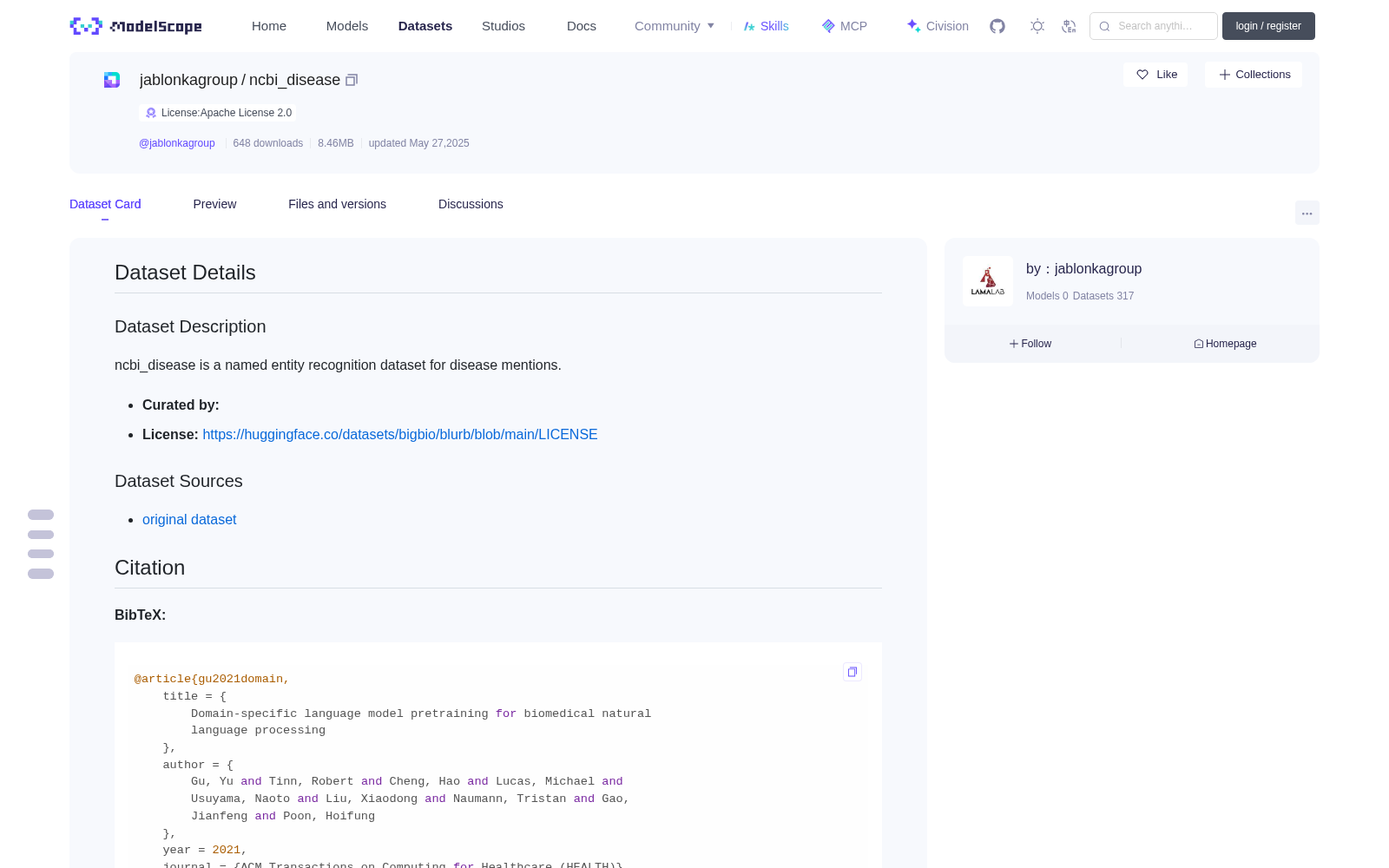Add dataset to Collections
The image size is (1389, 868).
pyautogui.click(x=1254, y=75)
